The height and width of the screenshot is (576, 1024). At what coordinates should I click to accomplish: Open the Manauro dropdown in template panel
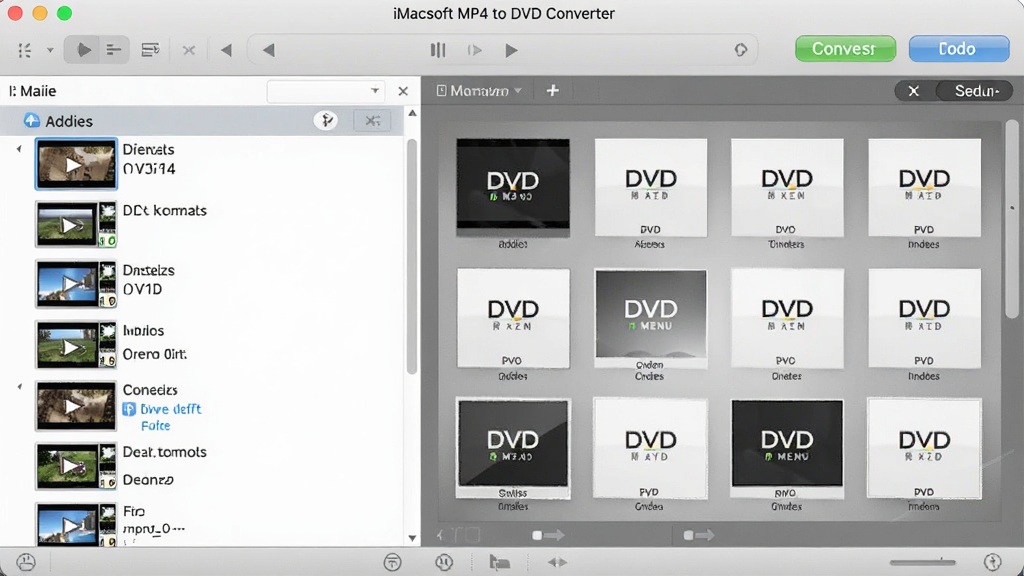pos(480,91)
